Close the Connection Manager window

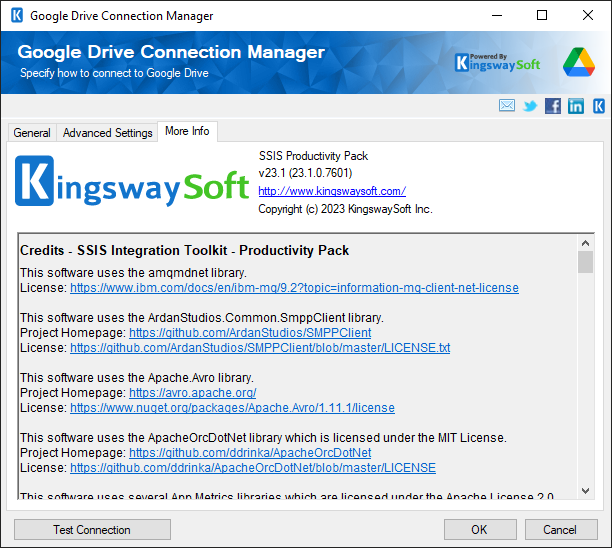588,16
